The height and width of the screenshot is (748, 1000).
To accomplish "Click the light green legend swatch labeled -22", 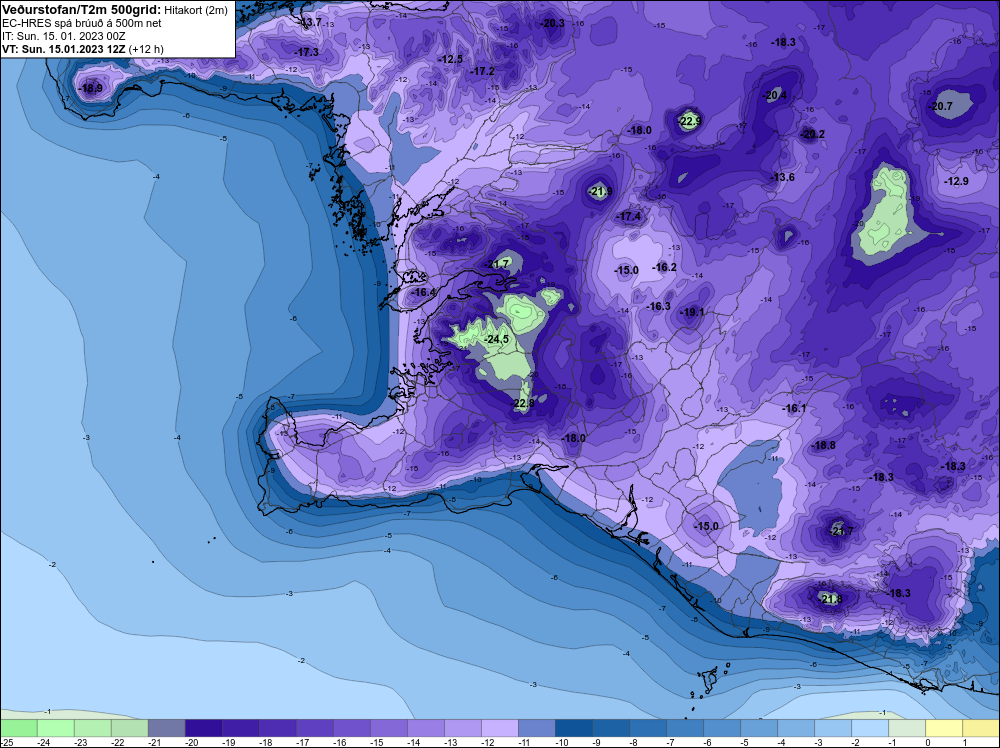I will pyautogui.click(x=129, y=728).
